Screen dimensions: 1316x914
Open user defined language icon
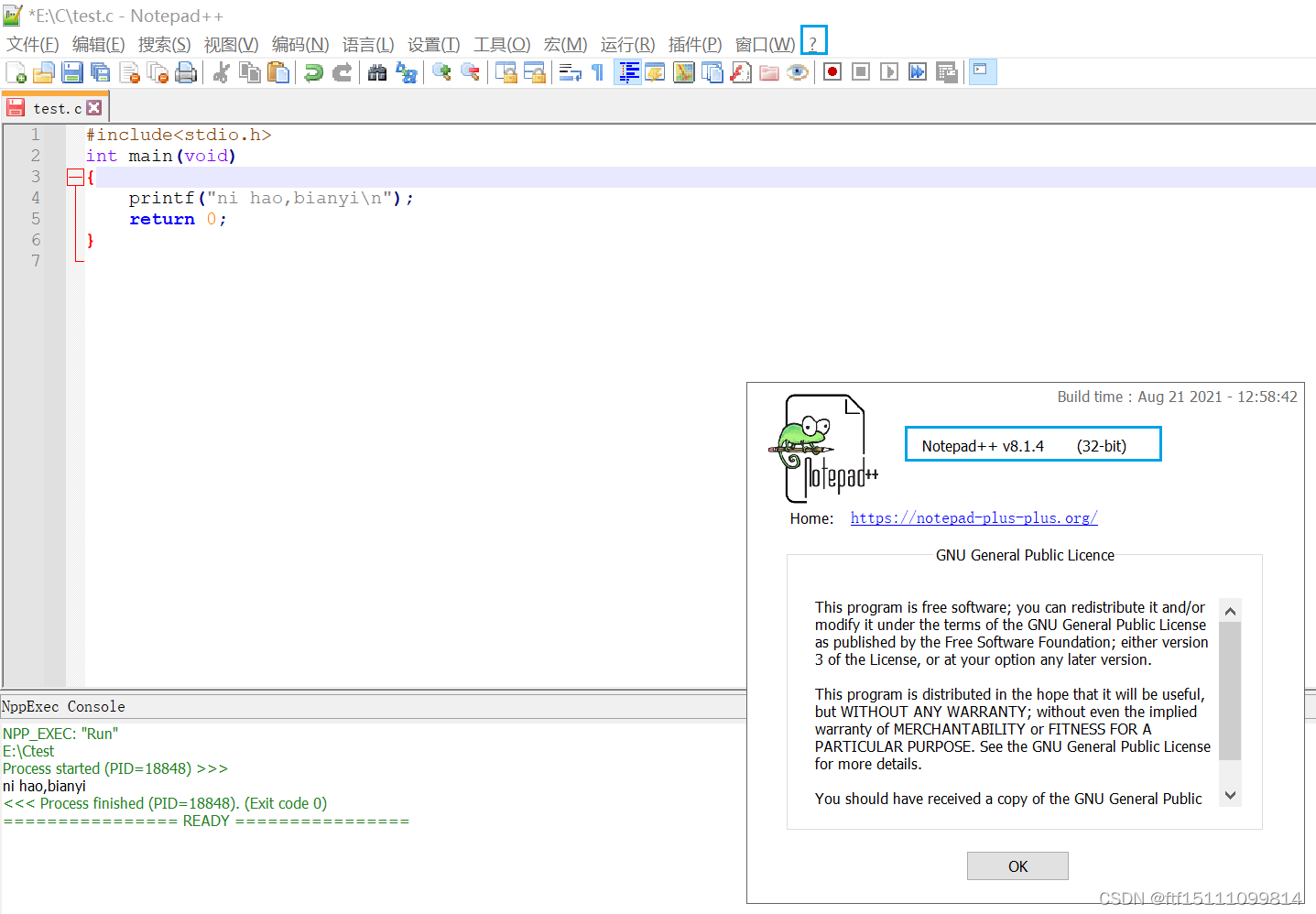pos(655,72)
